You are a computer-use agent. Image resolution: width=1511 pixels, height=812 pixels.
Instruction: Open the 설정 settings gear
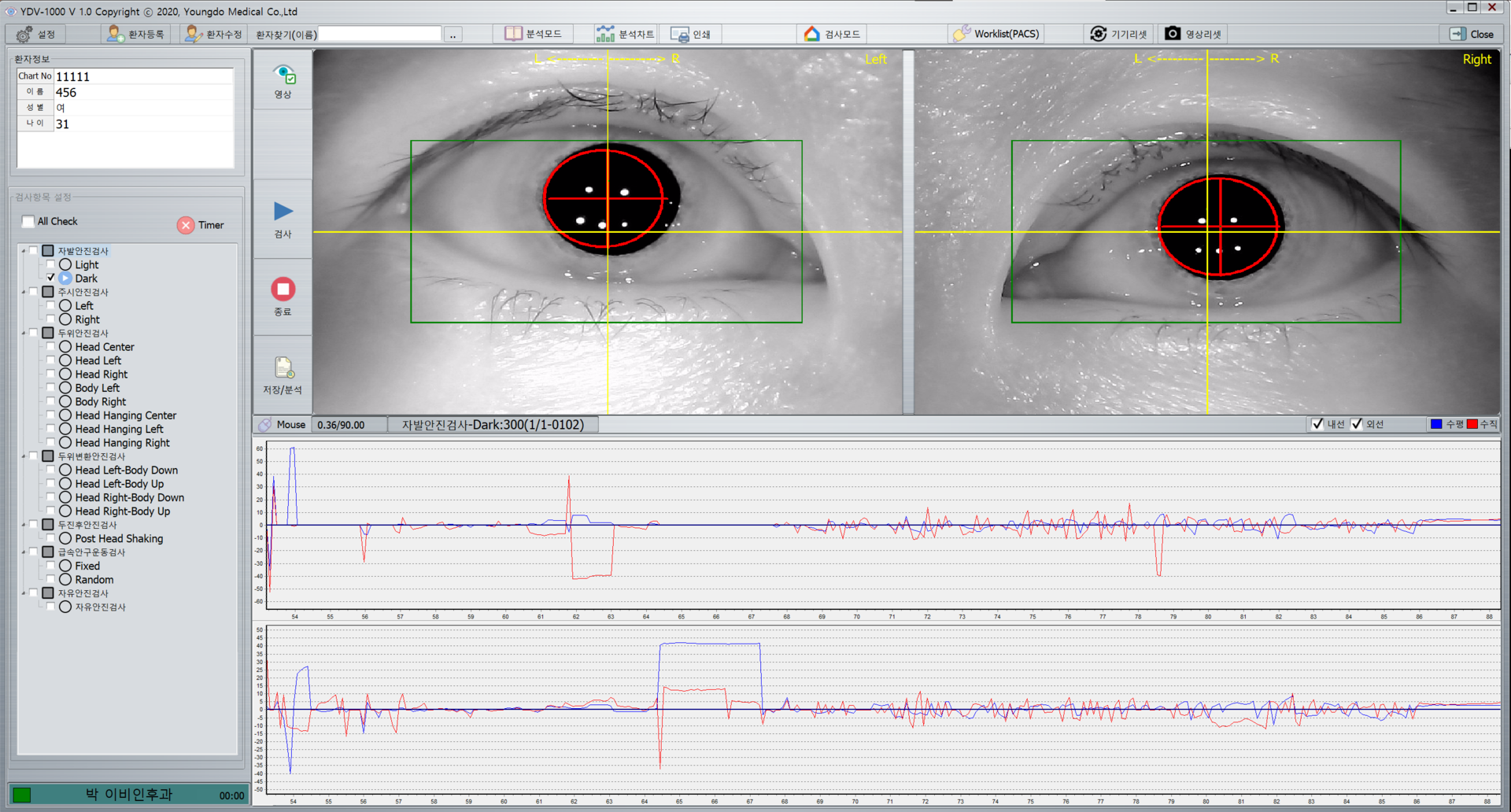pos(24,35)
